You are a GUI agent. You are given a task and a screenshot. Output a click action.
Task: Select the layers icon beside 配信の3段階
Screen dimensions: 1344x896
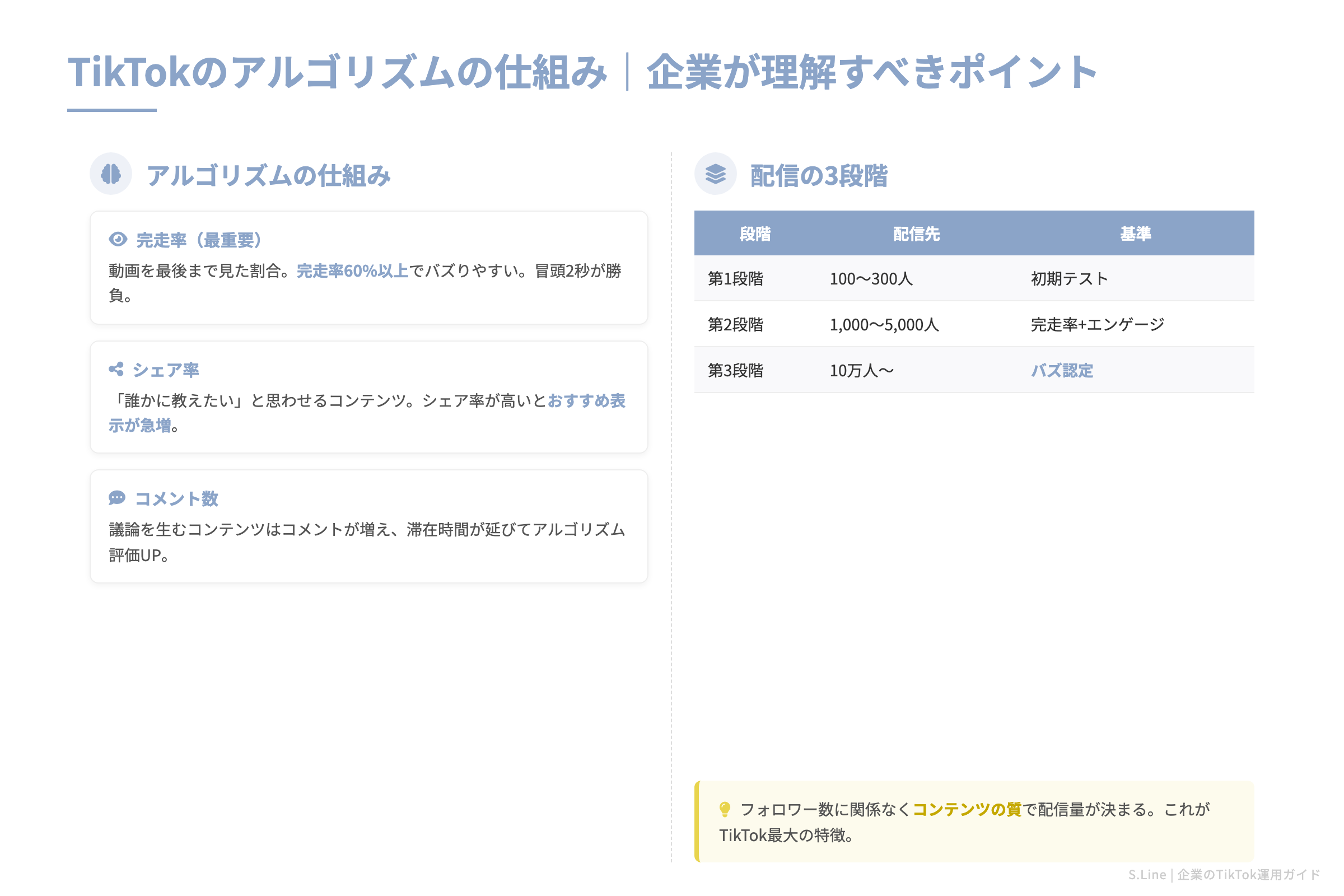717,173
